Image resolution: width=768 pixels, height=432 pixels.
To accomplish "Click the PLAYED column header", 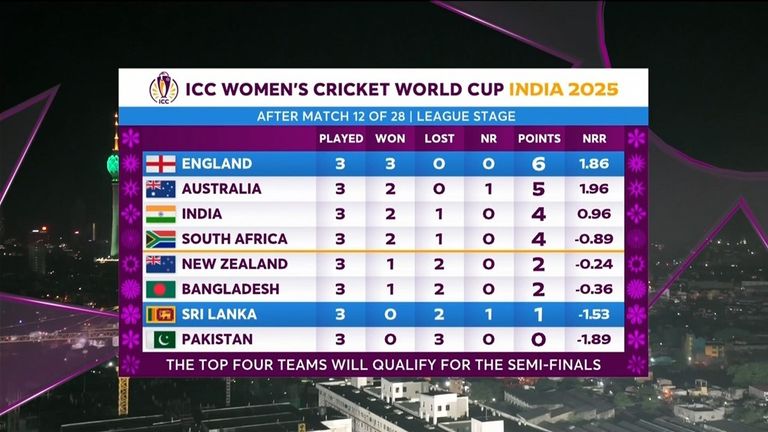I will 341,138.
